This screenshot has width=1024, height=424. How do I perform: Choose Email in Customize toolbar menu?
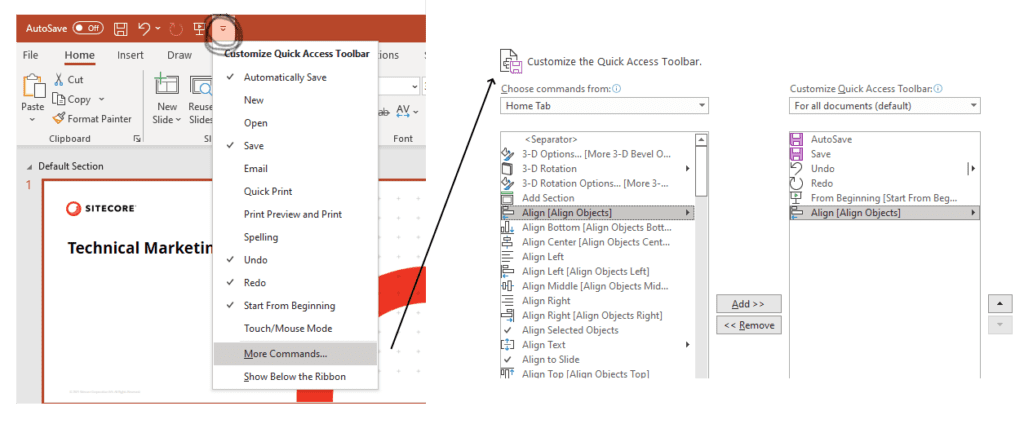pyautogui.click(x=295, y=169)
